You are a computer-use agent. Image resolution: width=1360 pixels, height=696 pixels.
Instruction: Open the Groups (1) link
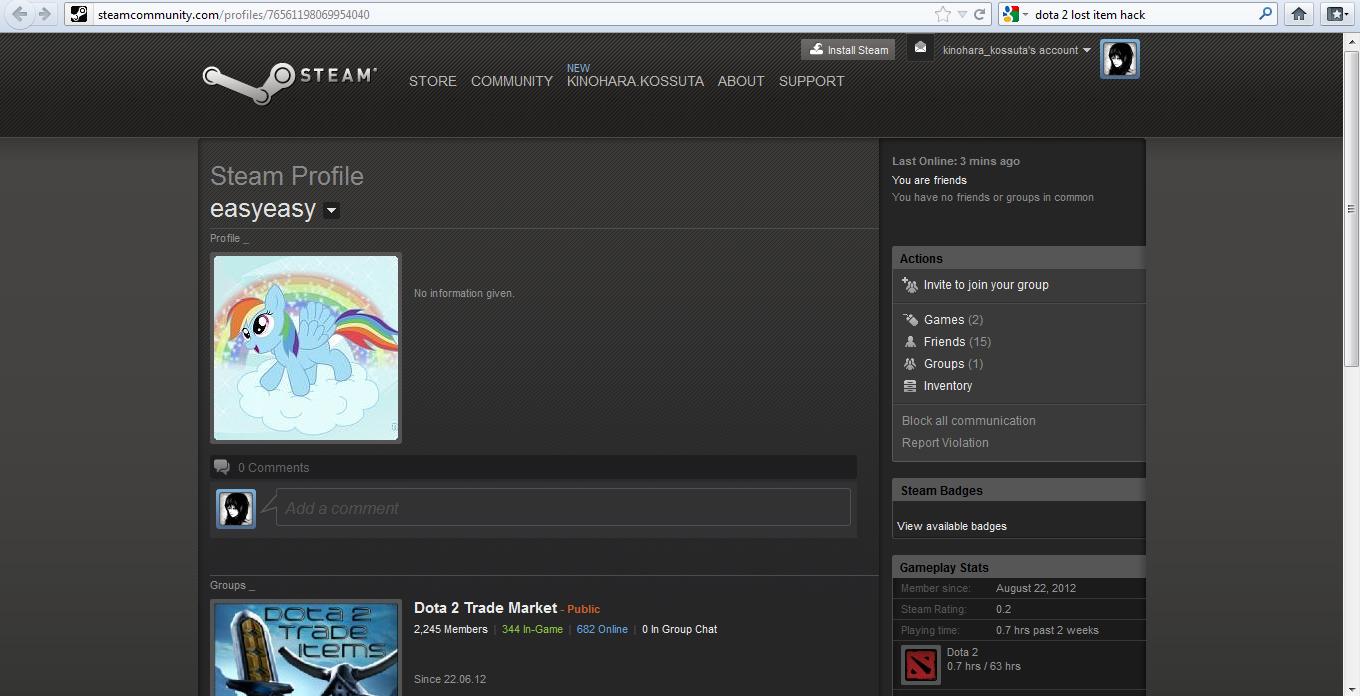point(953,364)
